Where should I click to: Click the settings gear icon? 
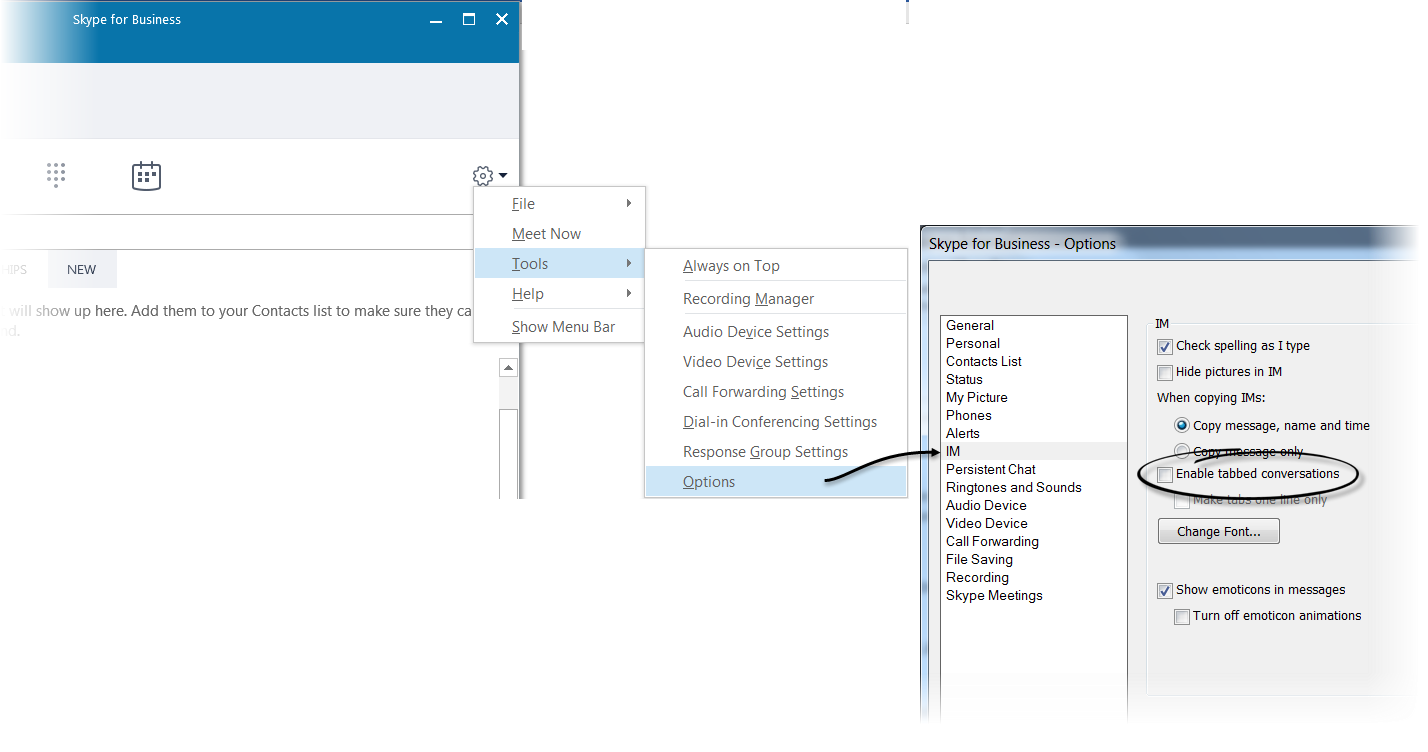point(482,174)
